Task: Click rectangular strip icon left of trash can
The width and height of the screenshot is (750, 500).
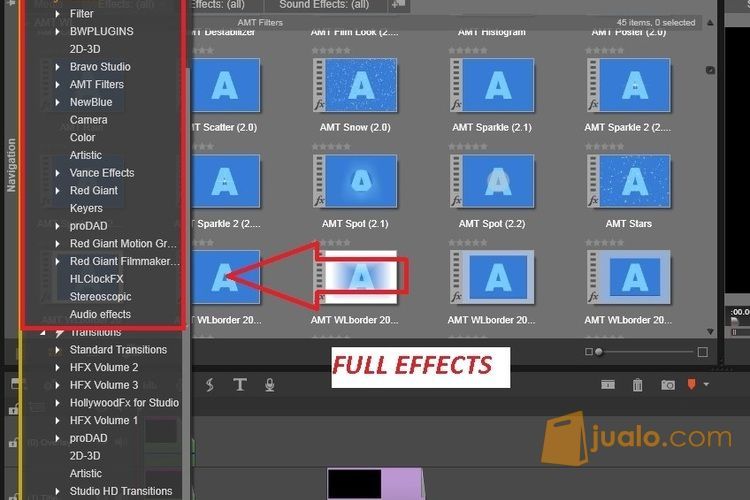Action: tap(608, 385)
